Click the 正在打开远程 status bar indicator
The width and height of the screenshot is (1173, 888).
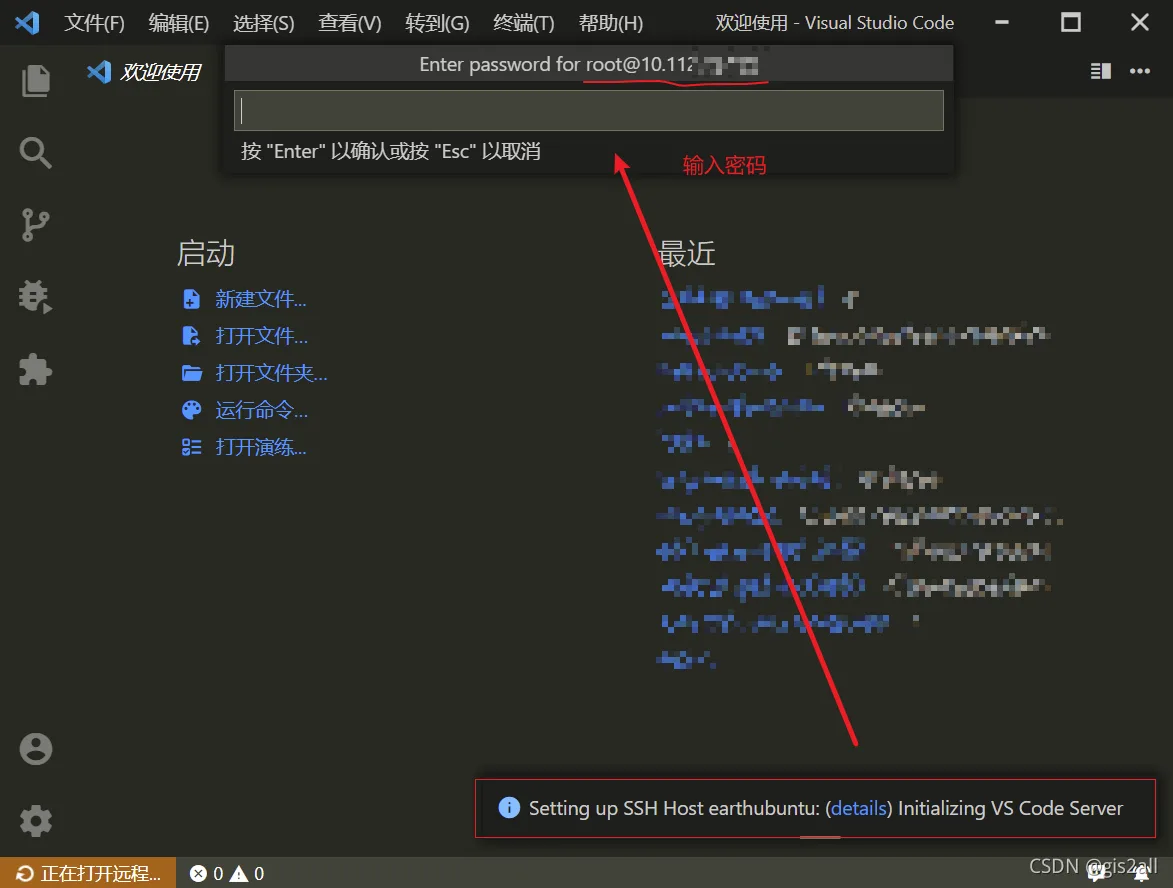pos(88,873)
